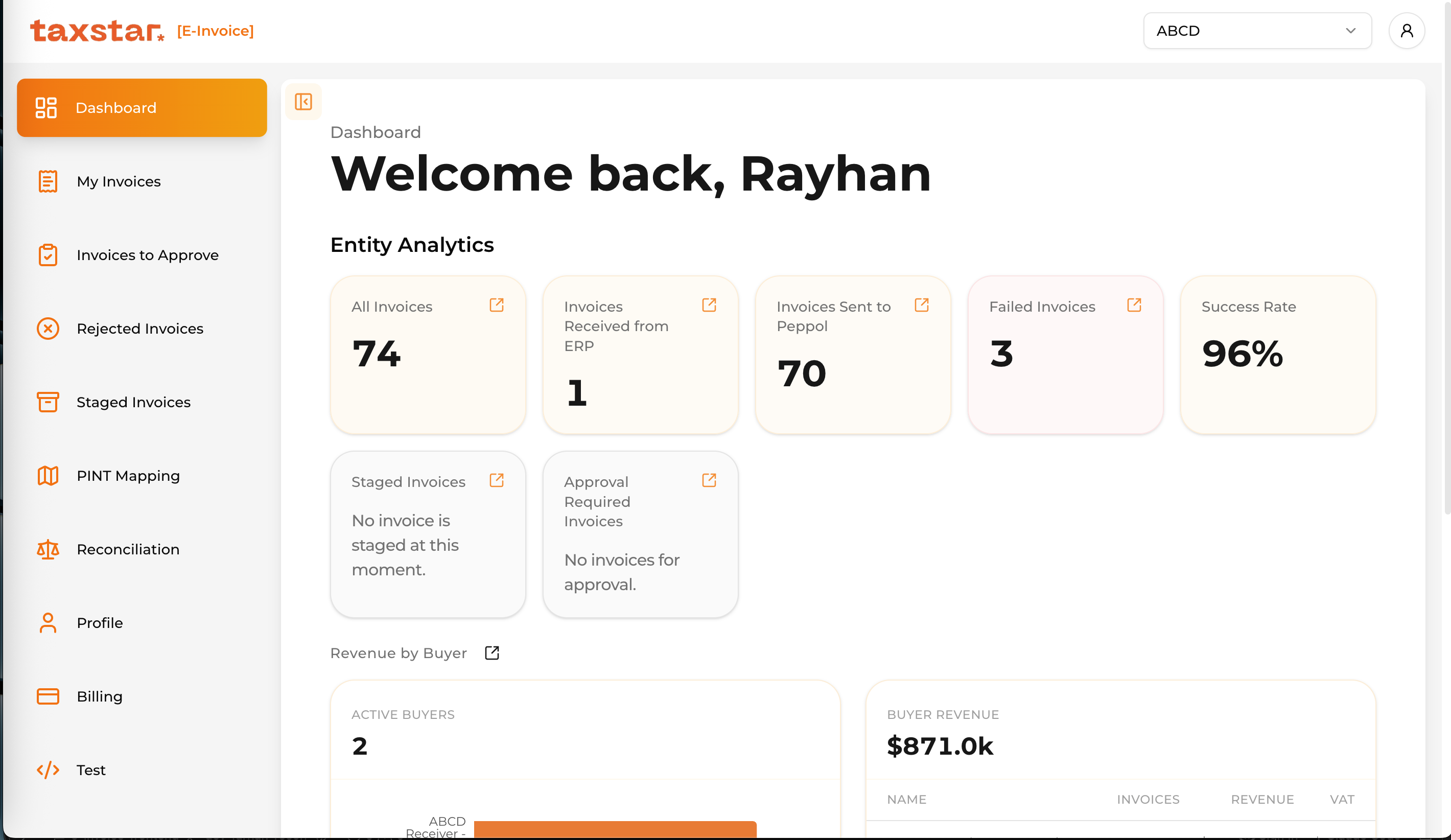Click the taxstar logo
This screenshot has height=840, width=1451.
tap(97, 31)
